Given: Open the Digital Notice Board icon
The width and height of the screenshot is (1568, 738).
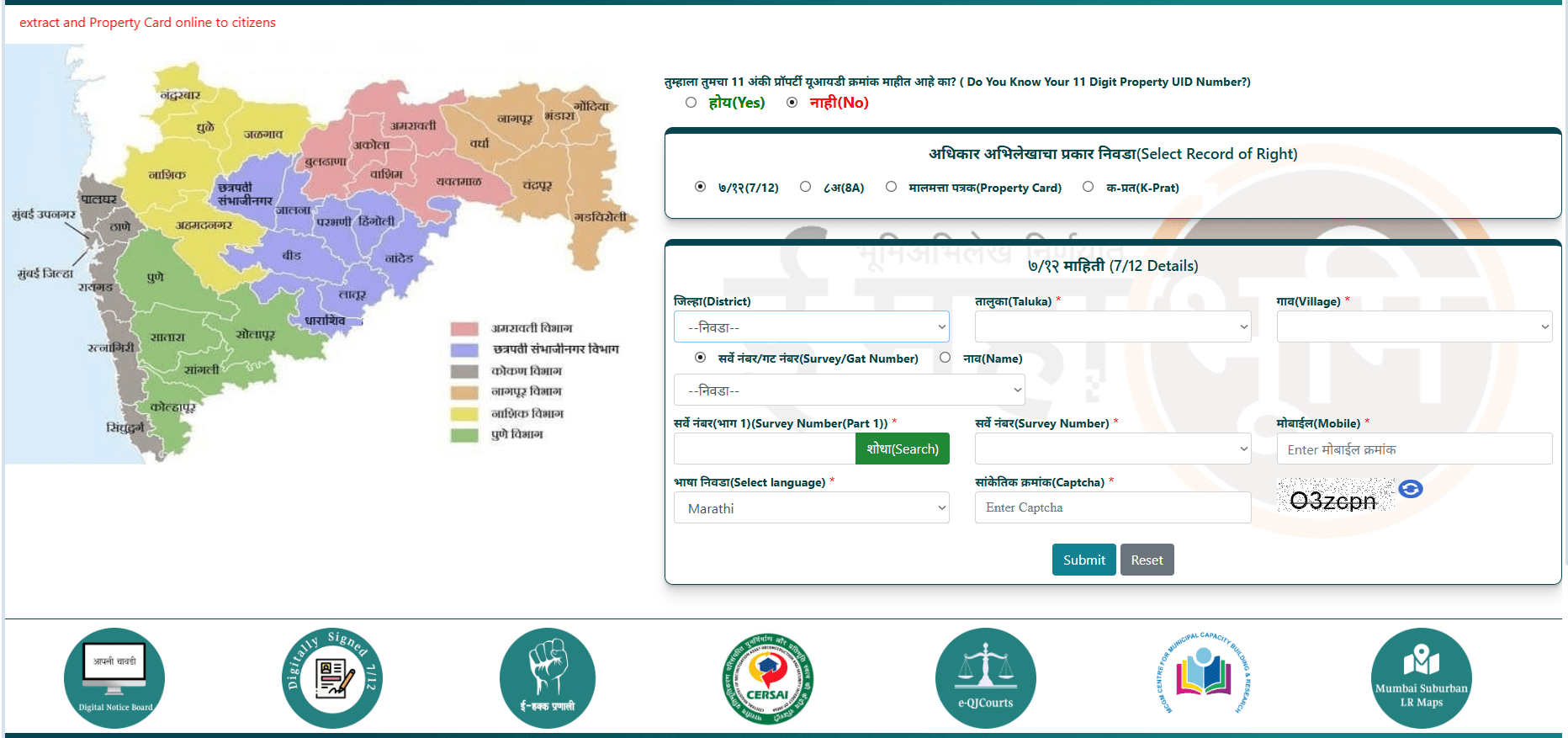Looking at the screenshot, I should tap(114, 677).
